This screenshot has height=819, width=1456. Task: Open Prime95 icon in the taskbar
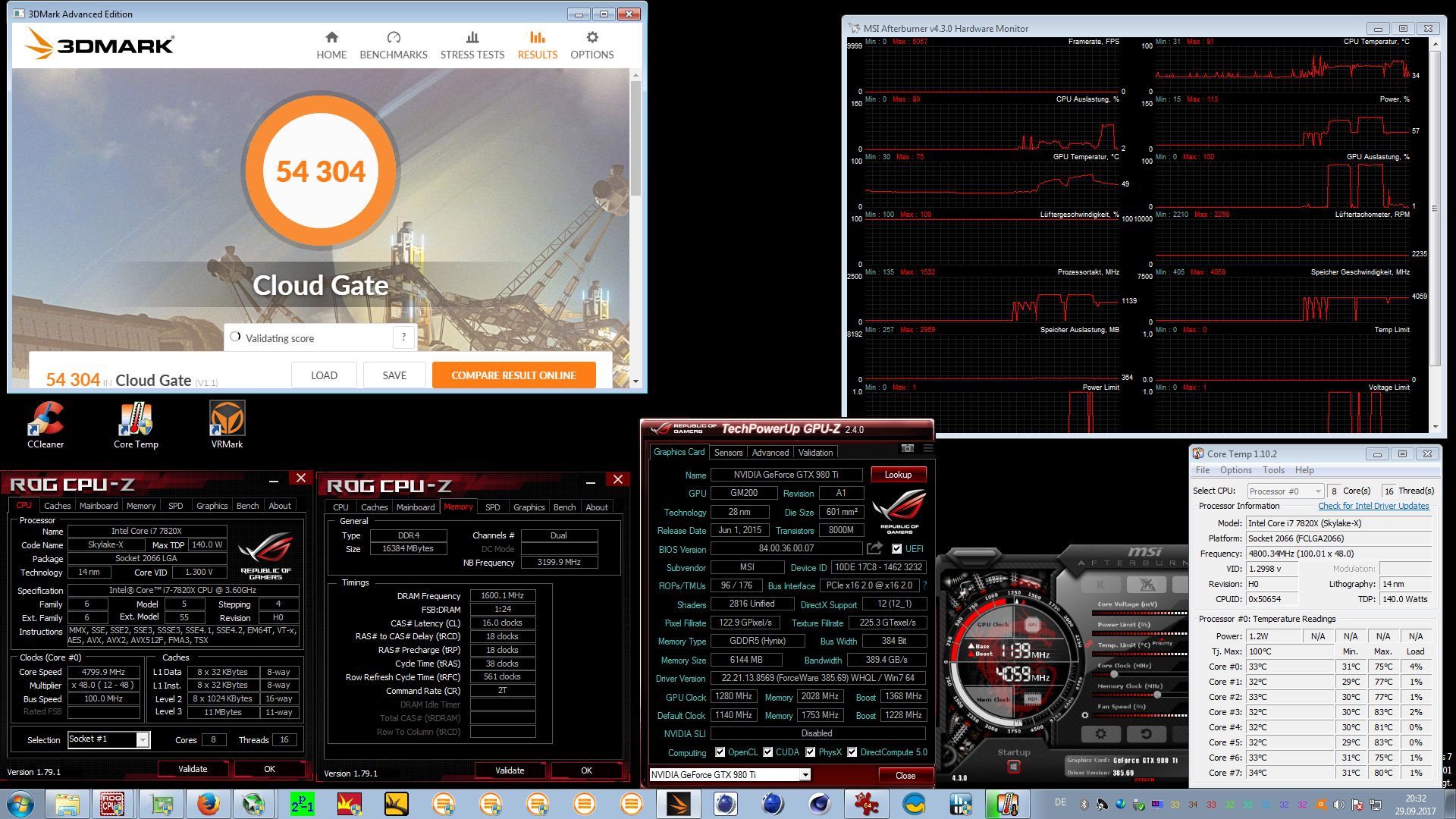click(x=303, y=804)
